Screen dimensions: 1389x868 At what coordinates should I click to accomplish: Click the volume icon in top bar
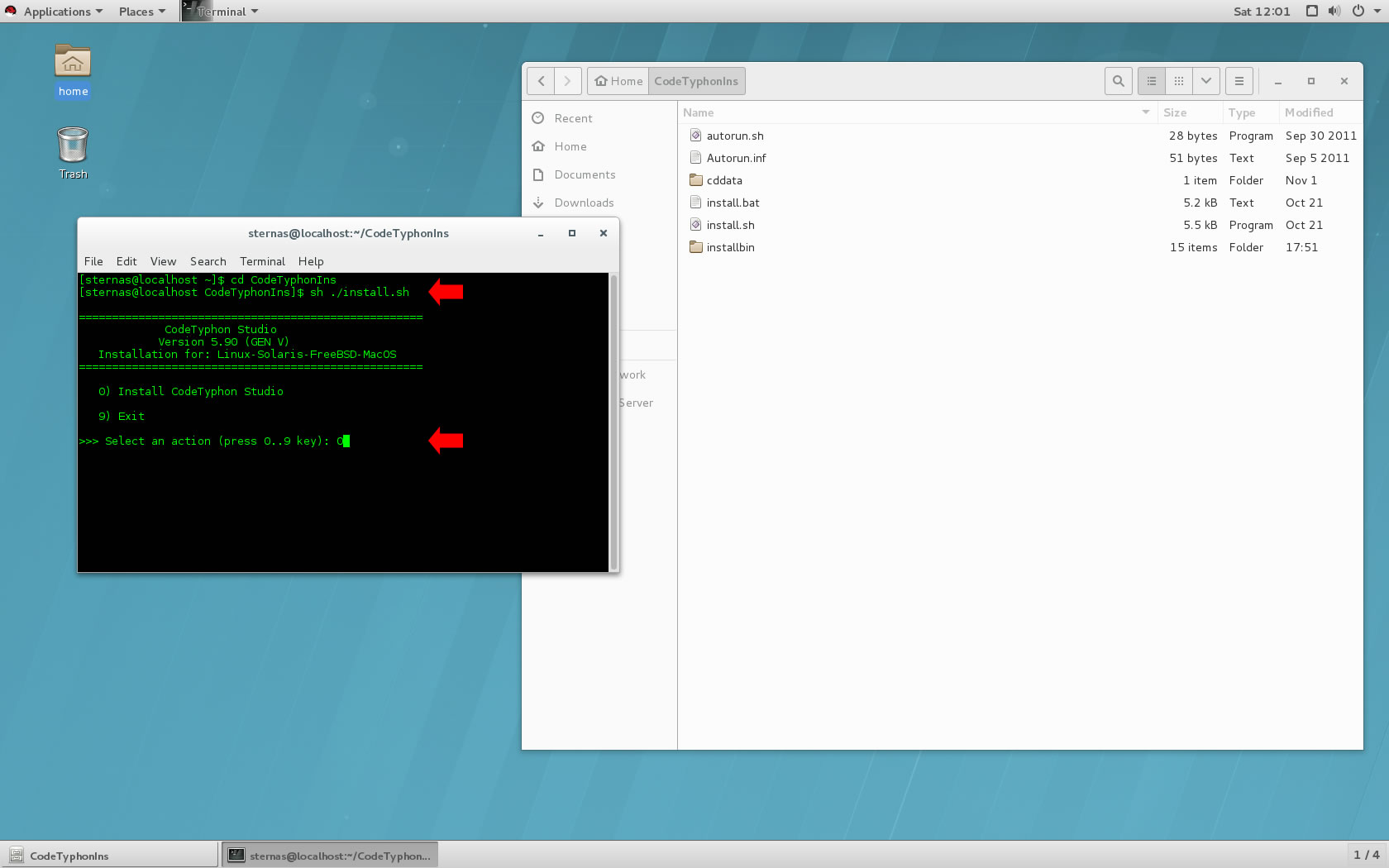point(1334,11)
